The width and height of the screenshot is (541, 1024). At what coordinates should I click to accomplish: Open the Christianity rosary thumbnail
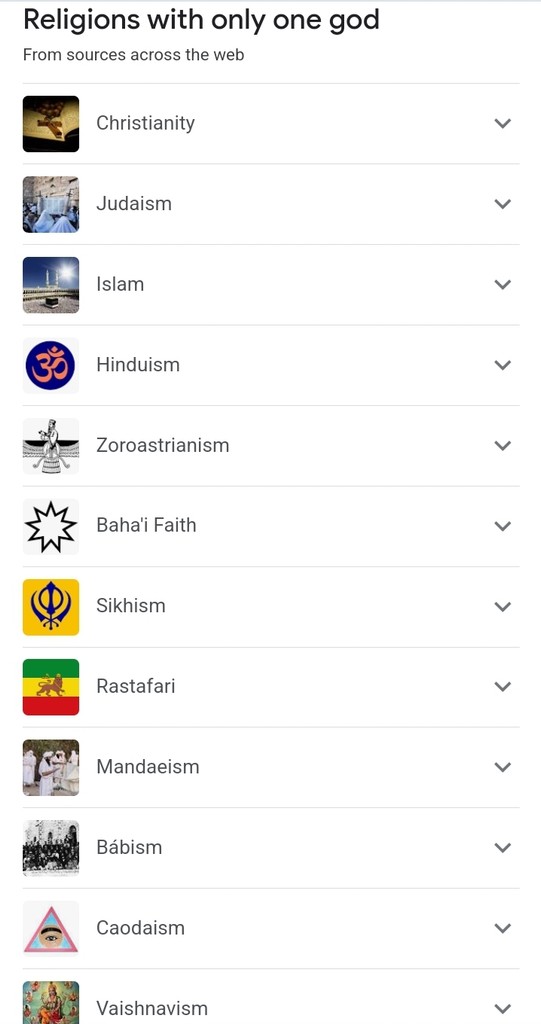(x=51, y=123)
